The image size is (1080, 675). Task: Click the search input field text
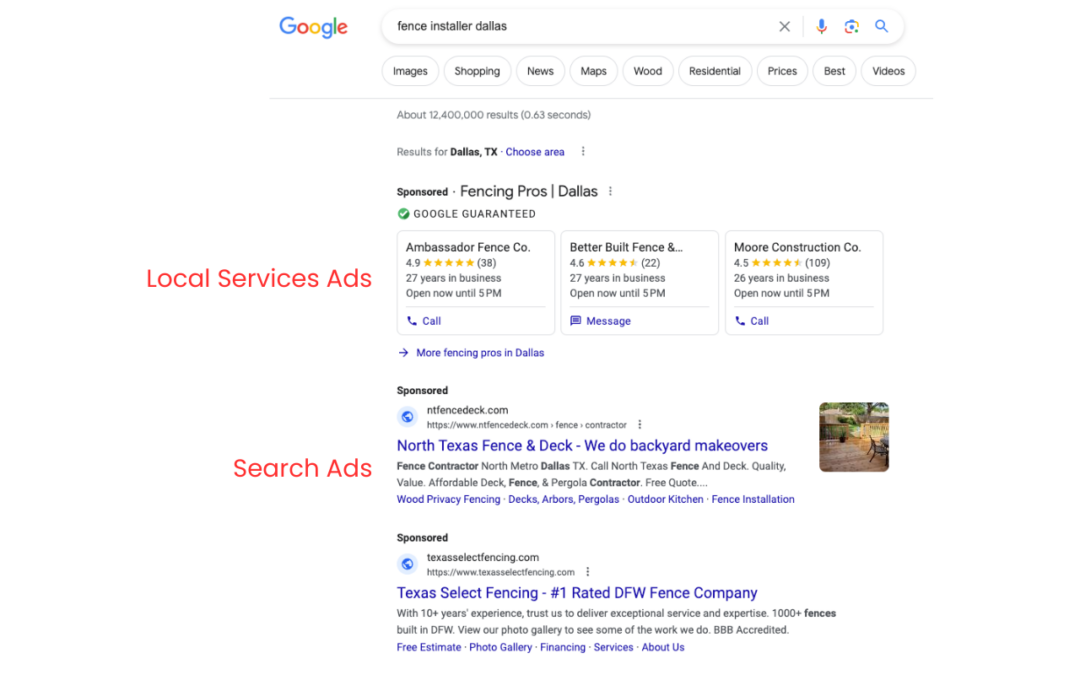point(452,27)
